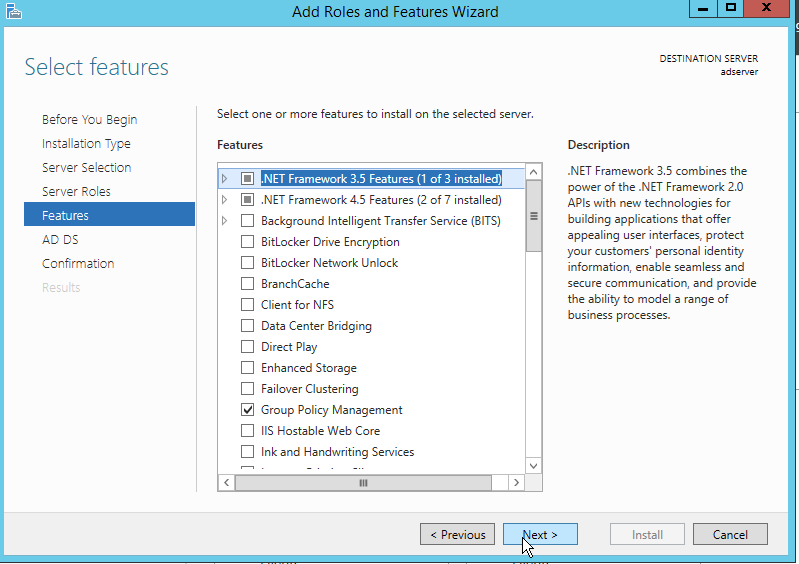Minimize the Add Roles and Features Wizard

click(704, 8)
